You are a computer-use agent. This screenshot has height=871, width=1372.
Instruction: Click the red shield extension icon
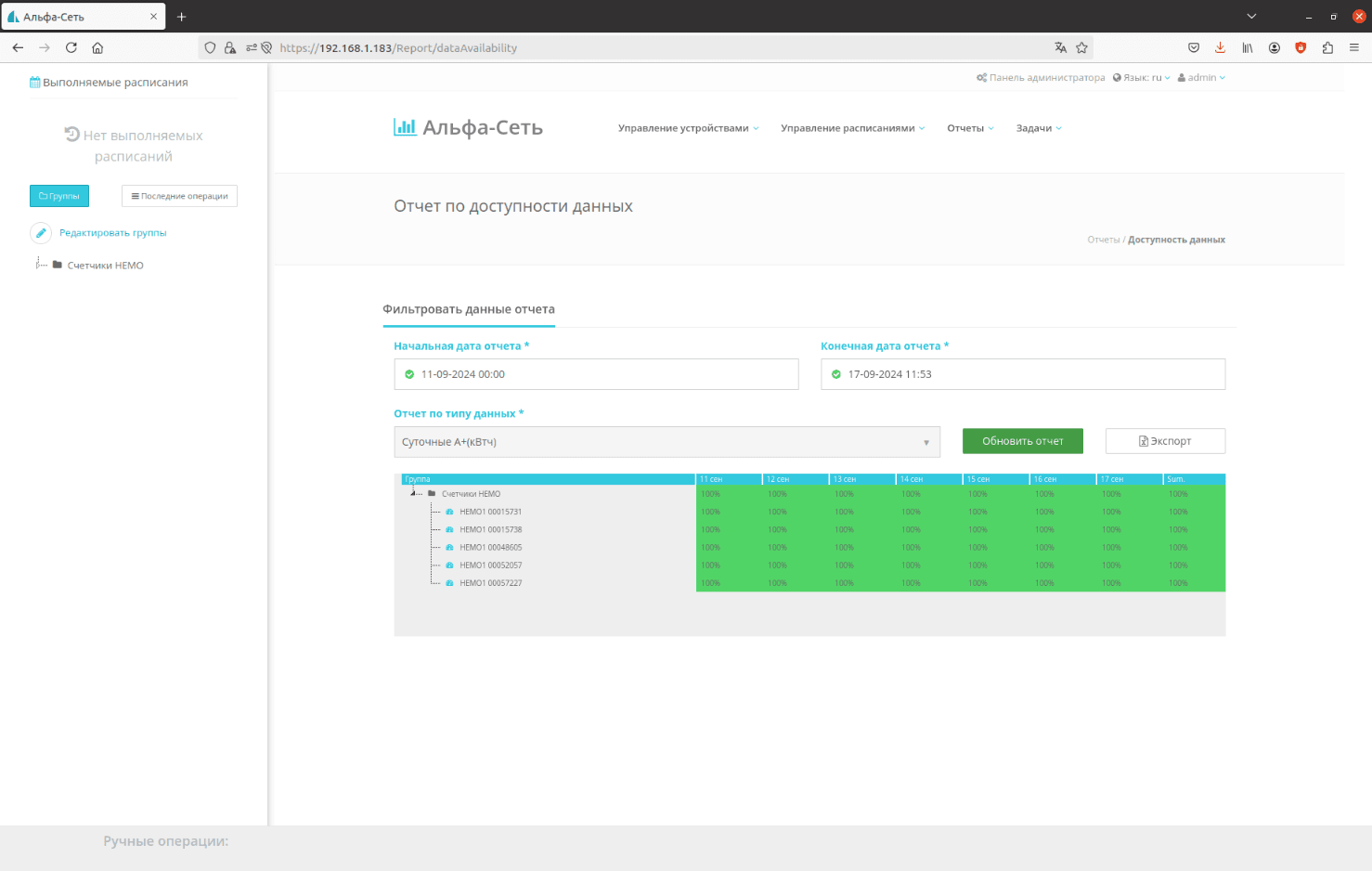click(1301, 47)
